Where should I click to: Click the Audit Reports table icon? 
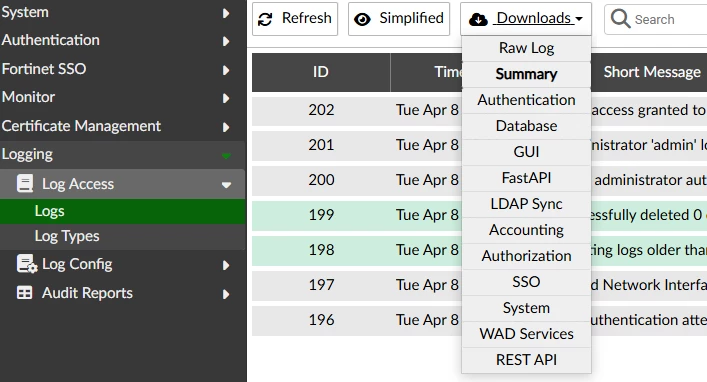[x=24, y=293]
